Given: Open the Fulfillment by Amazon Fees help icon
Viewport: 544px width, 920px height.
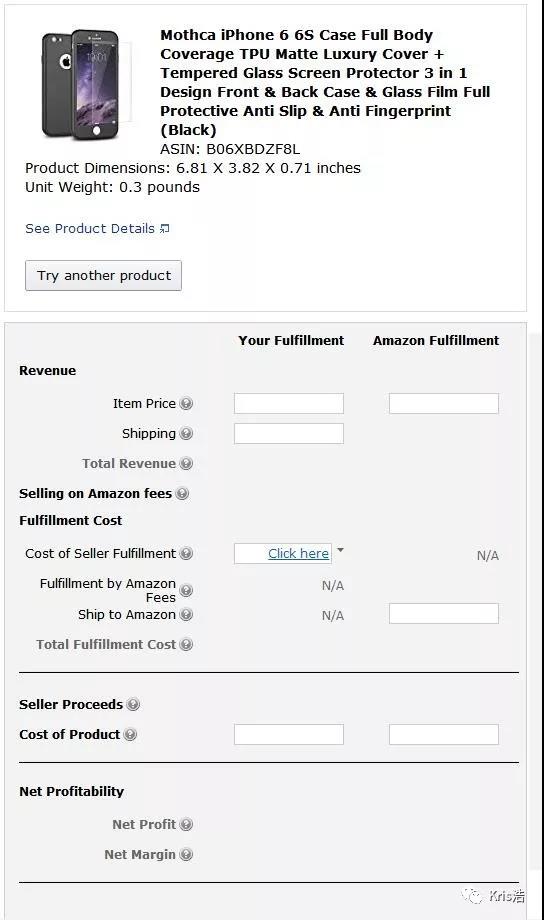Looking at the screenshot, I should coord(186,590).
